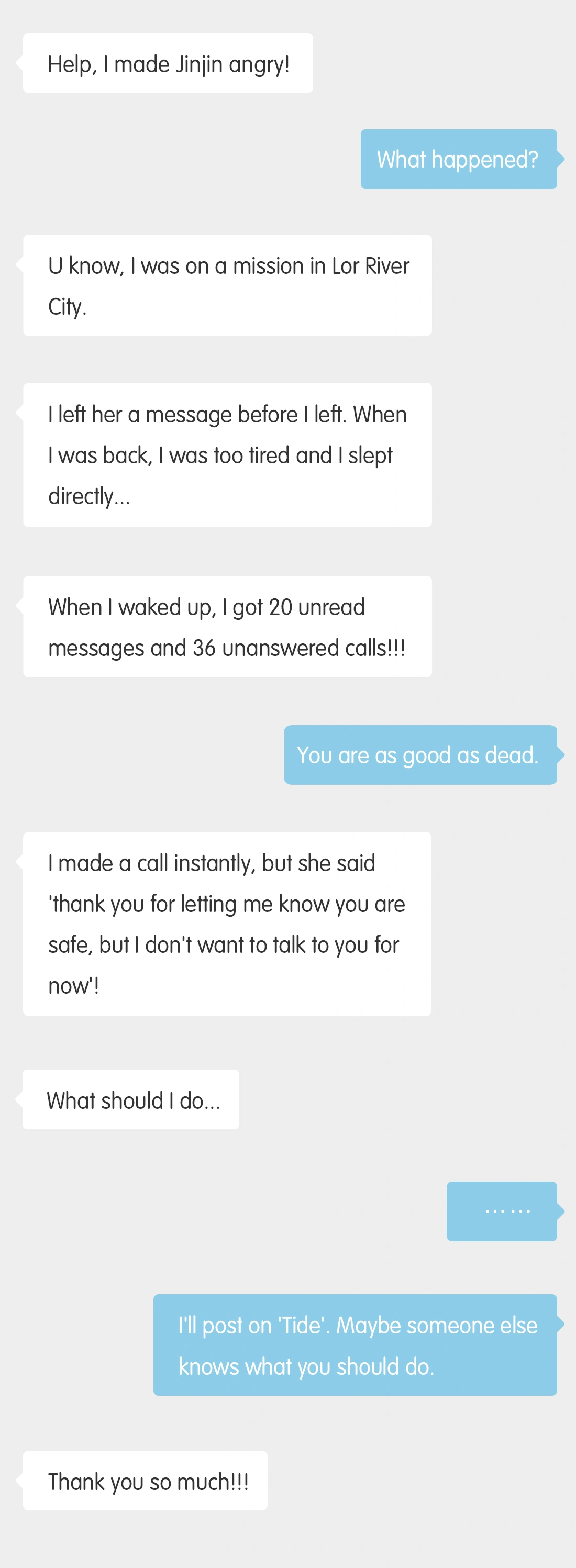Screen dimensions: 576x1568
Task: Click the 'Help, I made Jinjin angry!' message
Action: (168, 63)
